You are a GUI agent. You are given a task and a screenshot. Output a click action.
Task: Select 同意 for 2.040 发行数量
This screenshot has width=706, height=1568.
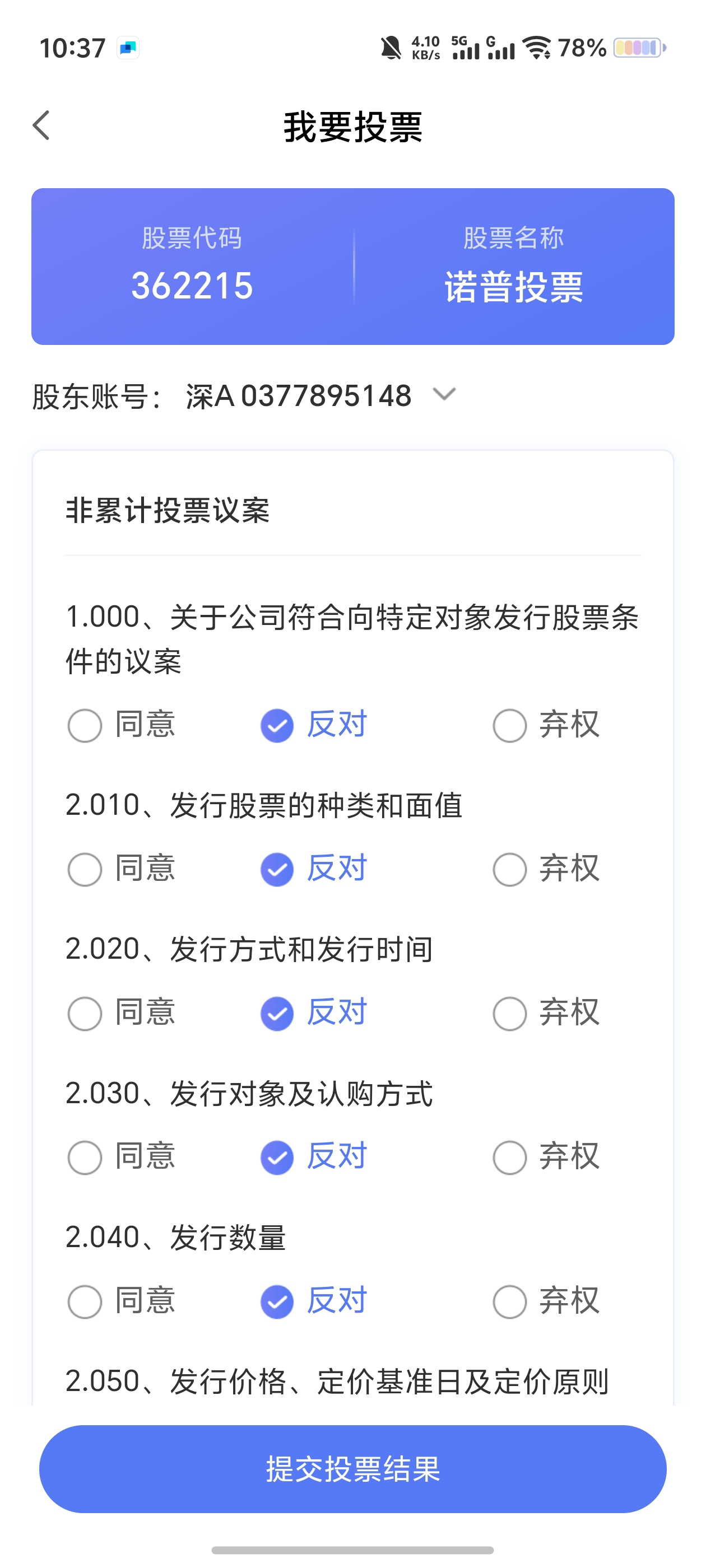point(85,1301)
